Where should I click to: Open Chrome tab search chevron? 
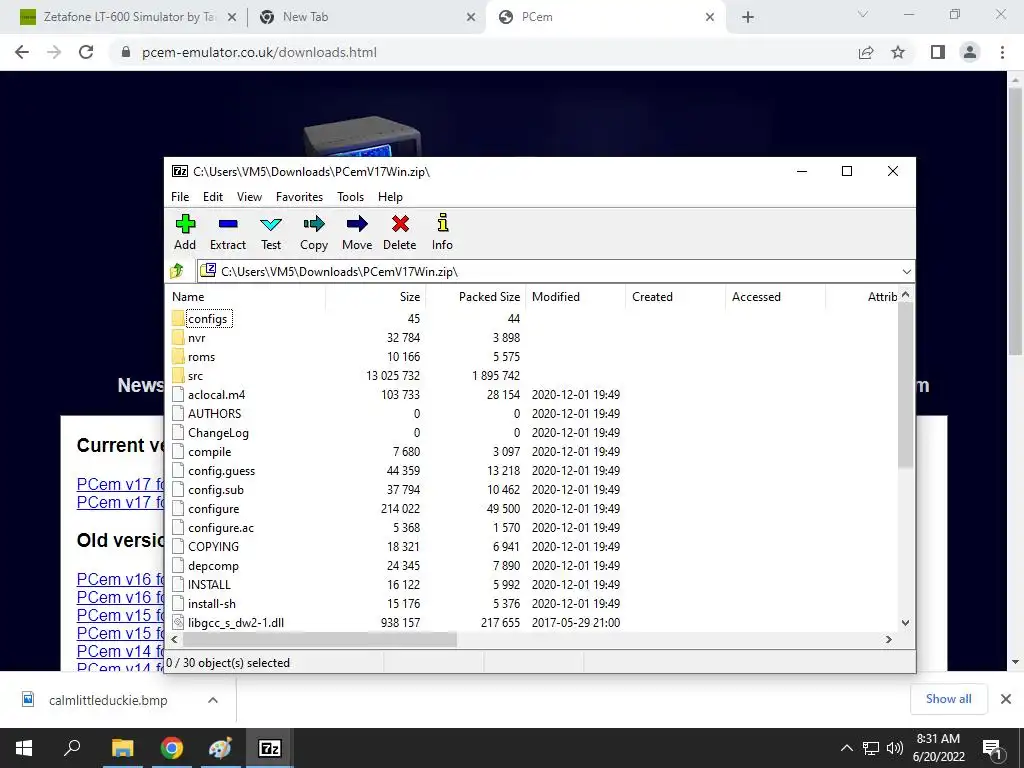[863, 14]
